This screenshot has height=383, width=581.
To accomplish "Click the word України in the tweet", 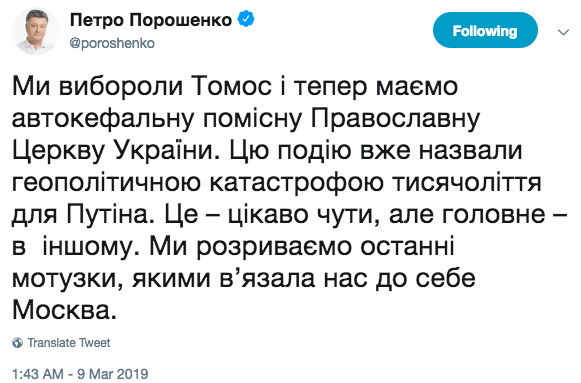I will pyautogui.click(x=167, y=151).
